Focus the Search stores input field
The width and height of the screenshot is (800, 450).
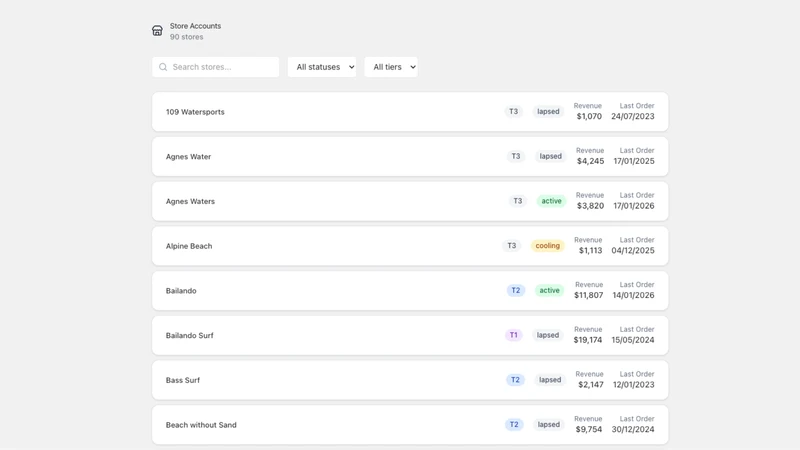(215, 67)
